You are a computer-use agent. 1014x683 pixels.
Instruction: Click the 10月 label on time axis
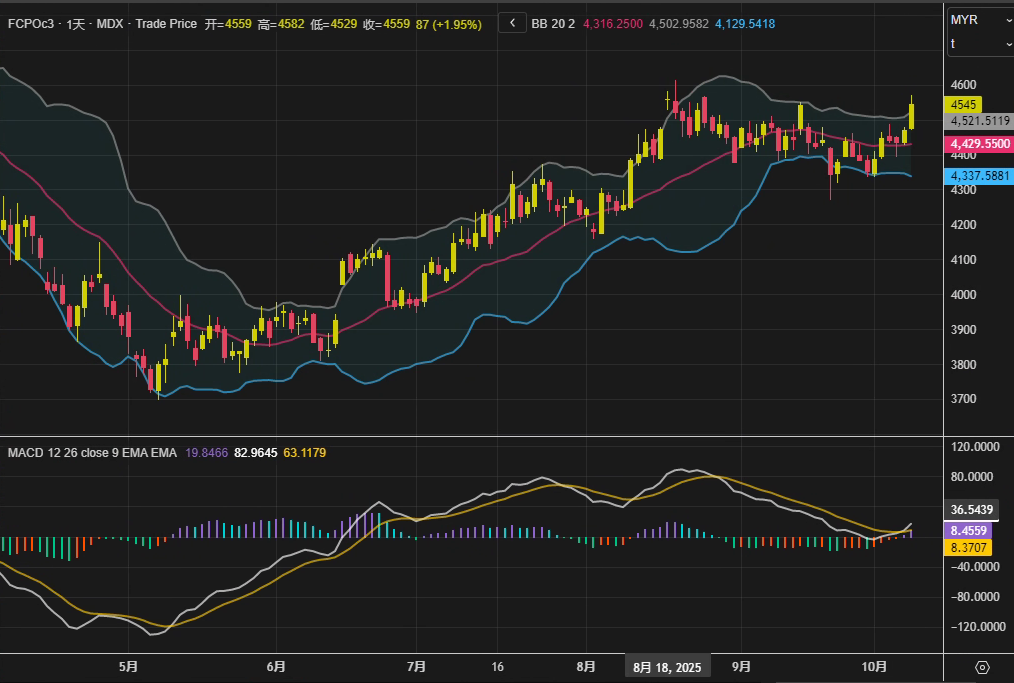875,667
